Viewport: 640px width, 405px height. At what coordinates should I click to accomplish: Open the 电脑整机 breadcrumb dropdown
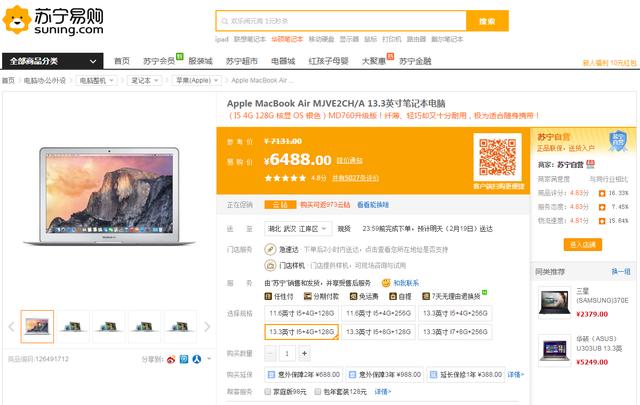[96, 80]
